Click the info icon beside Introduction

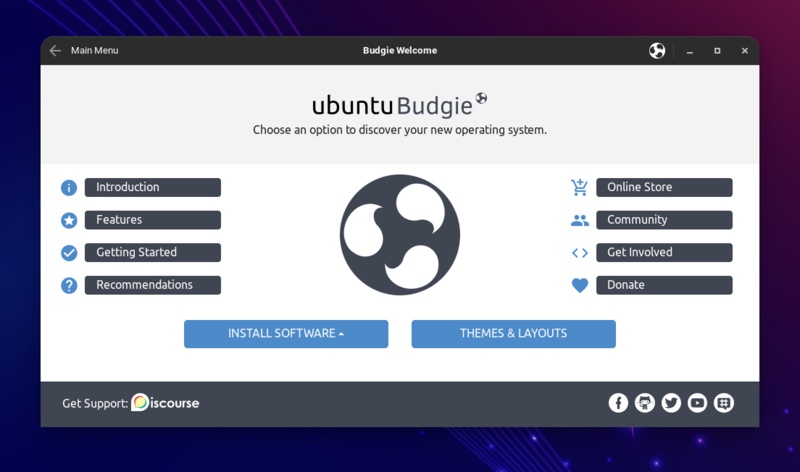pos(69,188)
